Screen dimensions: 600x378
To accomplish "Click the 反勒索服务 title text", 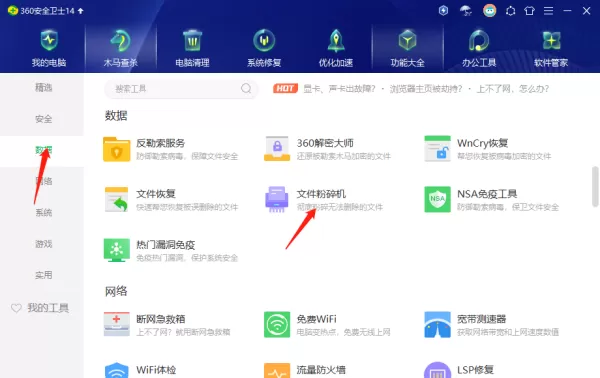I will coord(161,143).
